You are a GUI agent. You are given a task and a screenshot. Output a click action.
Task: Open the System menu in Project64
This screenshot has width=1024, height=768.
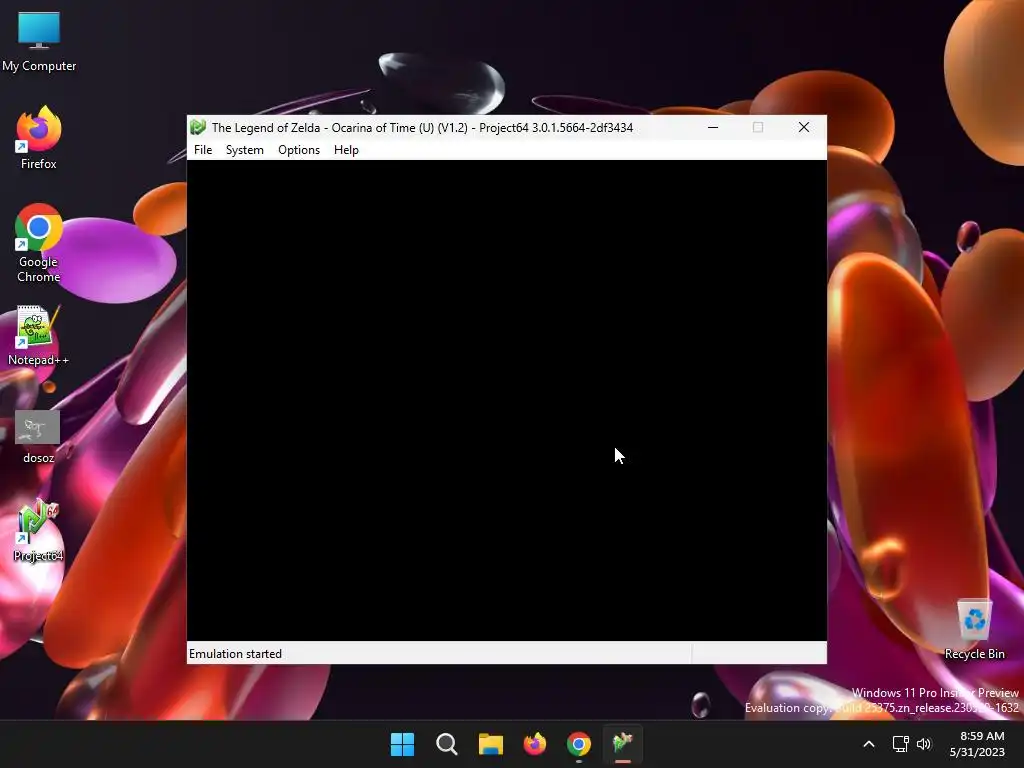pos(245,150)
